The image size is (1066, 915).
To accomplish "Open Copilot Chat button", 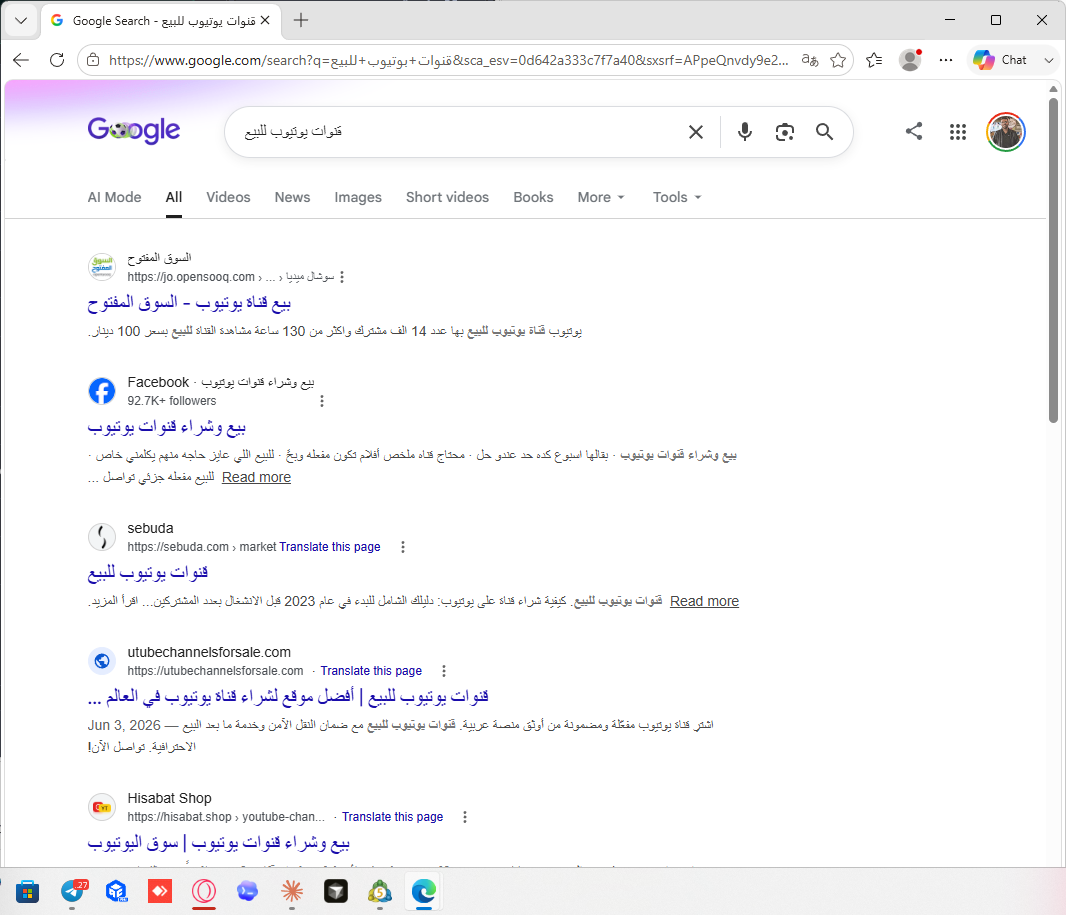I will 999,60.
